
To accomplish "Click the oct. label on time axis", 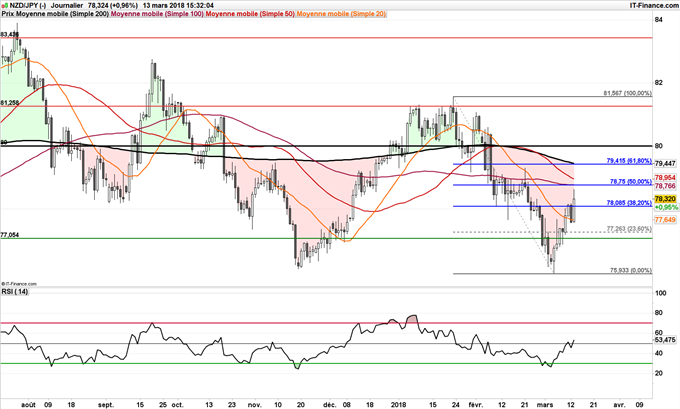I will (x=177, y=405).
